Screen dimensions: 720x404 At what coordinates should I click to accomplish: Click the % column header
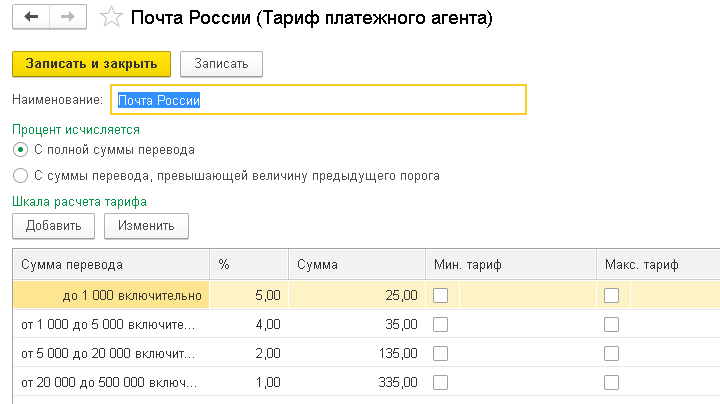(249, 264)
